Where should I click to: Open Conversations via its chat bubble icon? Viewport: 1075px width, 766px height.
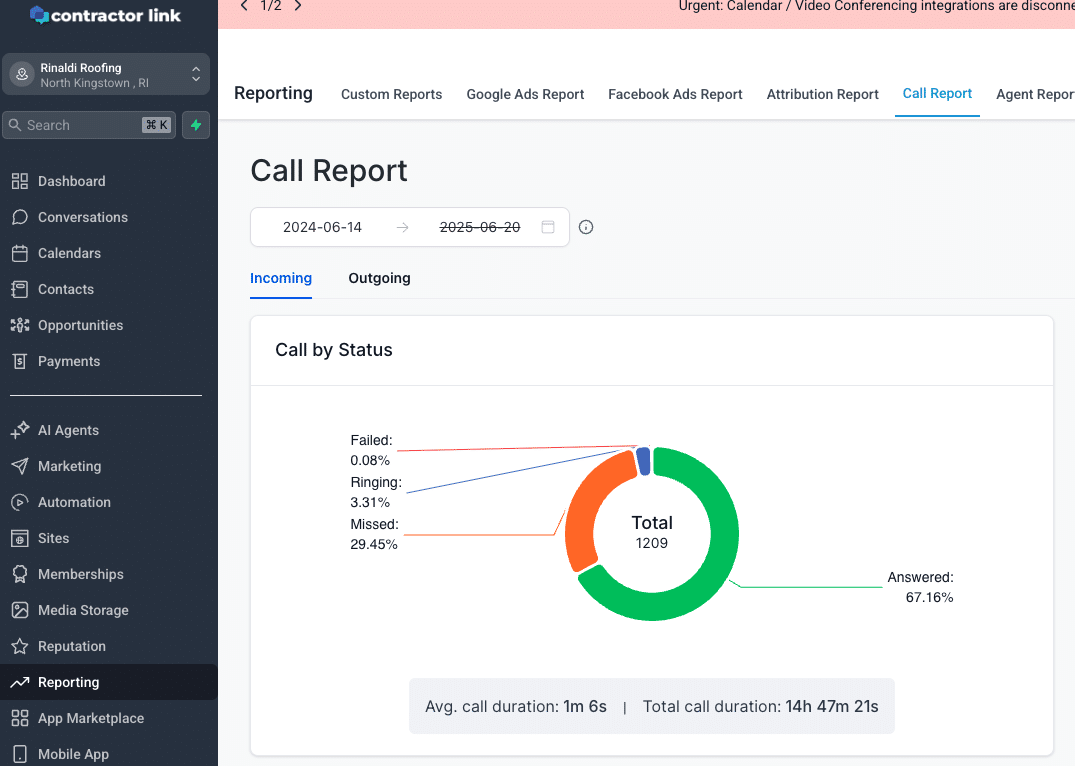[19, 217]
